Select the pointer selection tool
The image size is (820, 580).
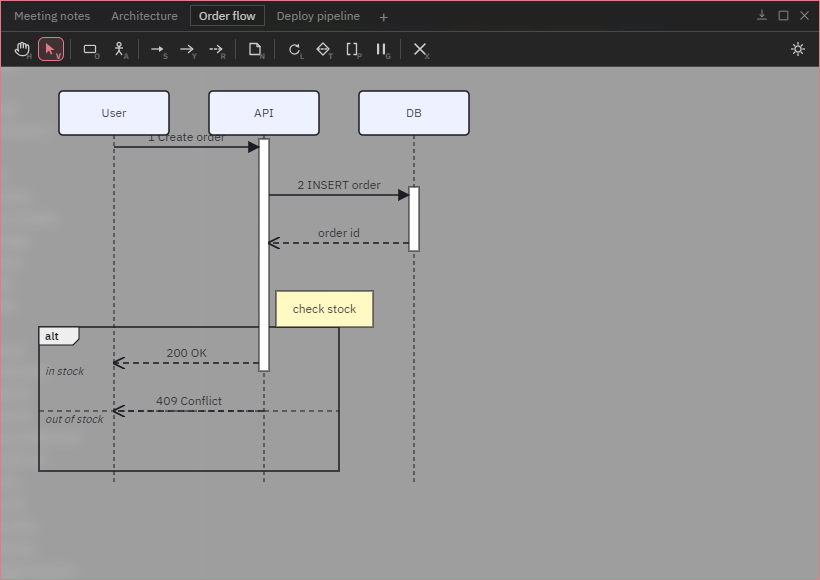pos(51,49)
